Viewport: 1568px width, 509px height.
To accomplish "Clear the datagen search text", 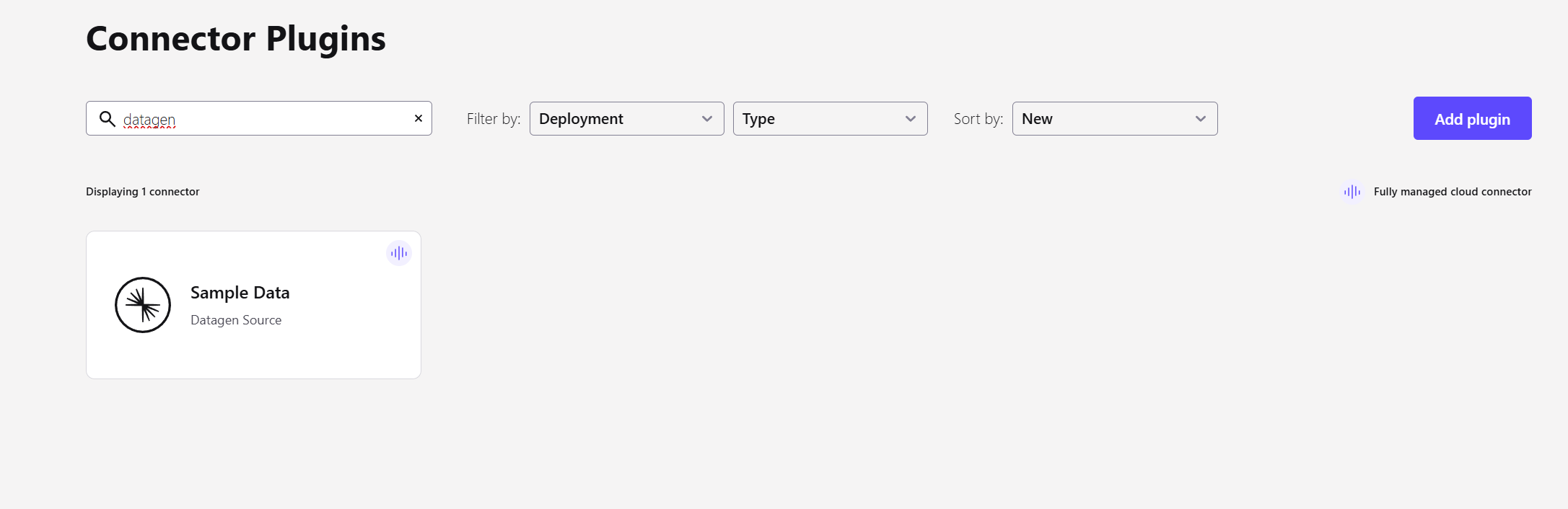I will pos(418,118).
